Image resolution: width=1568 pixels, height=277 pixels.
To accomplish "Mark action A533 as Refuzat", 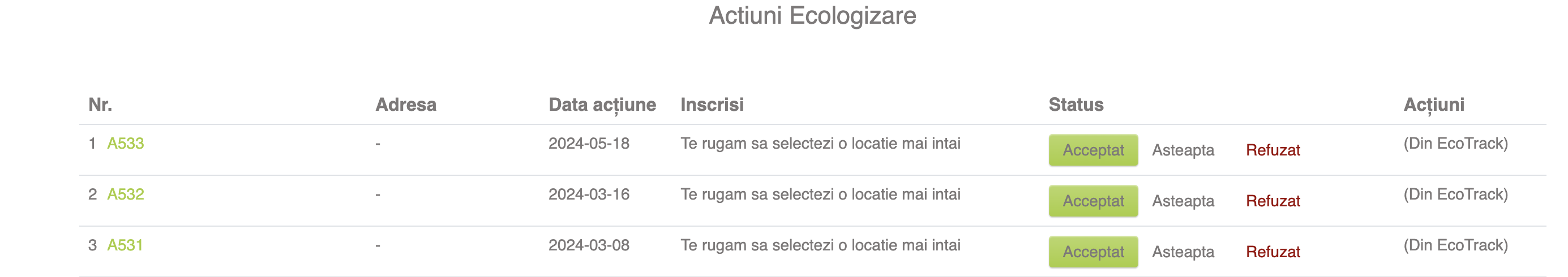I will (x=1273, y=150).
